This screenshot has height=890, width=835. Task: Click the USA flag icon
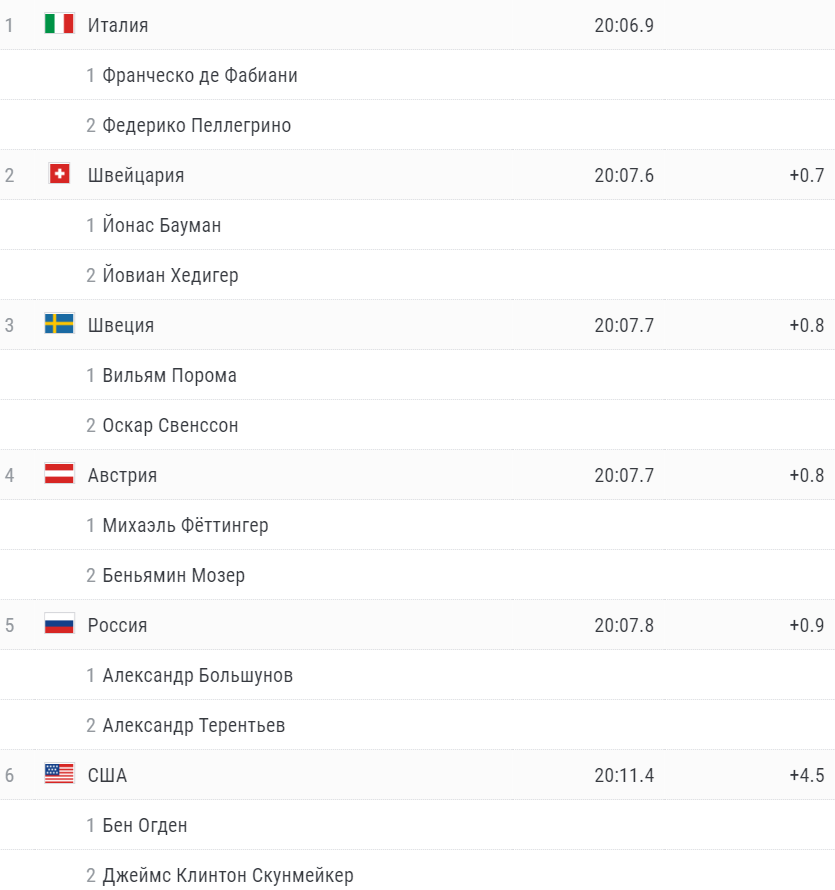59,773
